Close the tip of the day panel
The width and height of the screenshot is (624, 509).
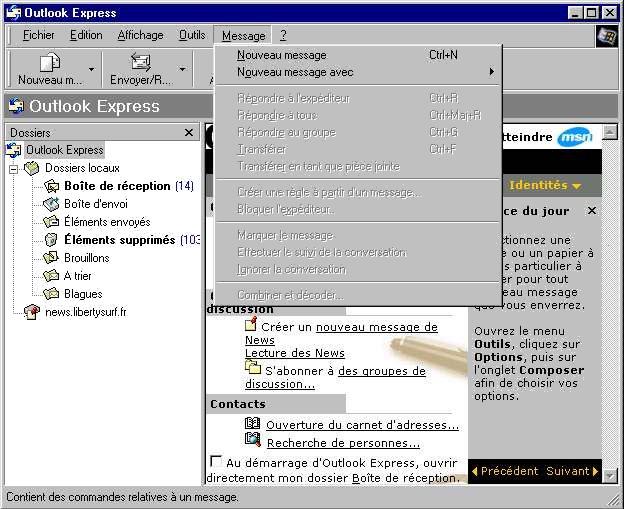pyautogui.click(x=592, y=211)
